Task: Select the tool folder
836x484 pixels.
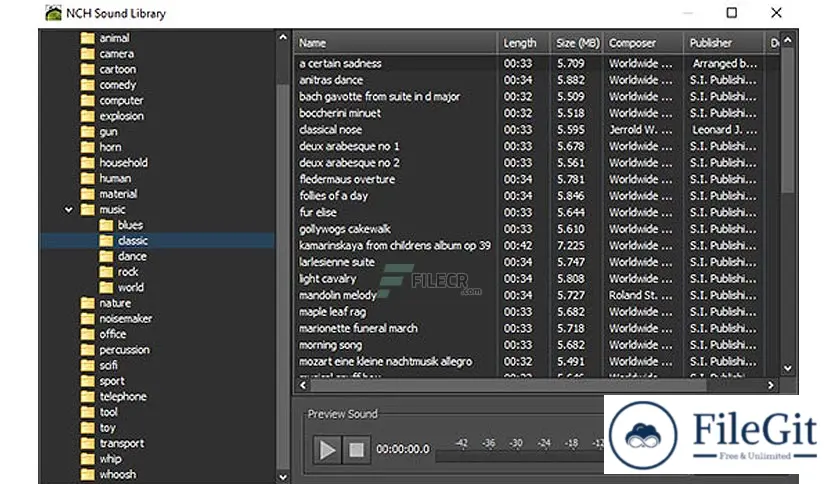Action: tap(99, 412)
